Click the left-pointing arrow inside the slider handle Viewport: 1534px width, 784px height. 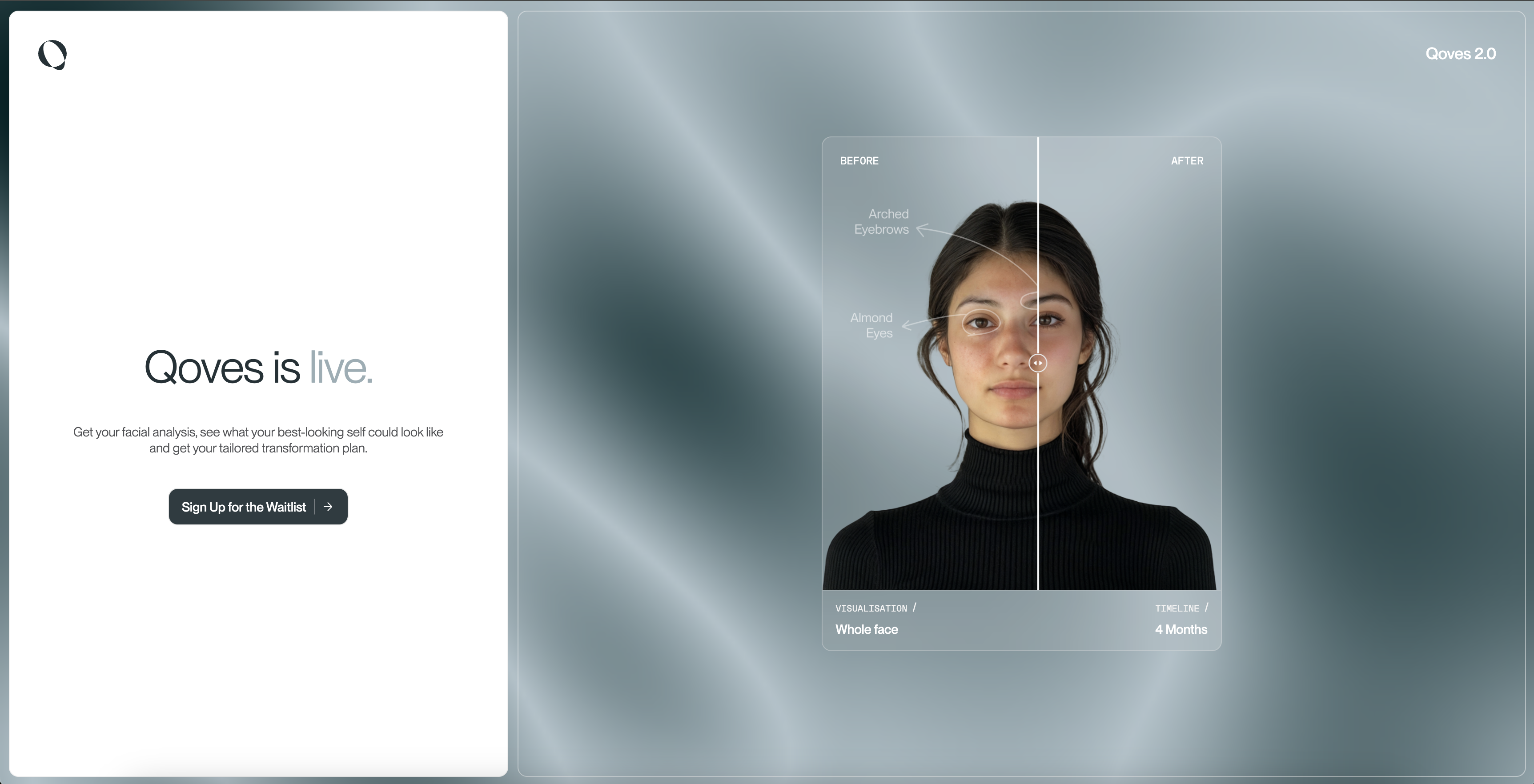click(1034, 363)
